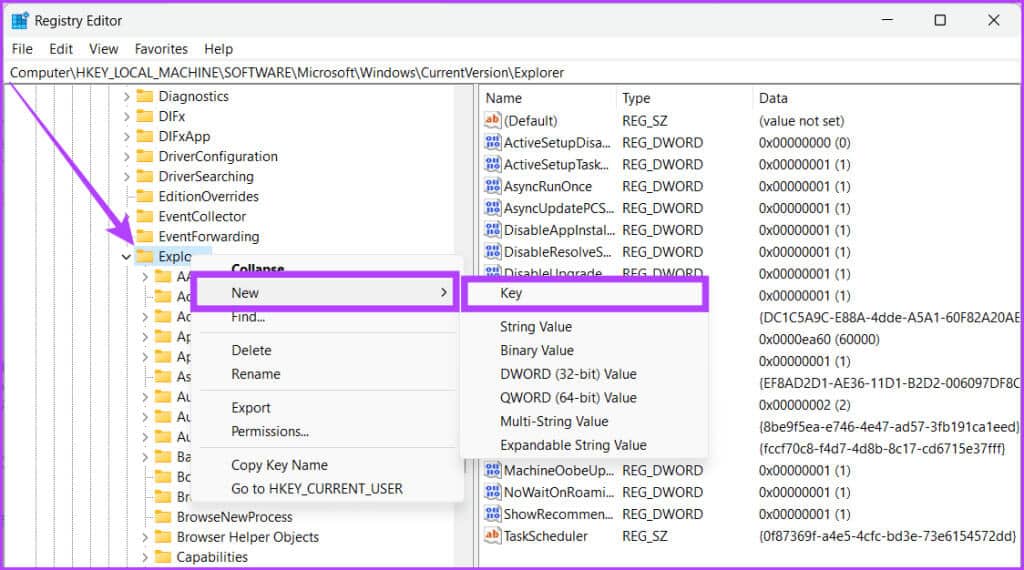The width and height of the screenshot is (1024, 570).
Task: Click the DisableResolveS... DWORD value icon
Action: click(x=492, y=252)
